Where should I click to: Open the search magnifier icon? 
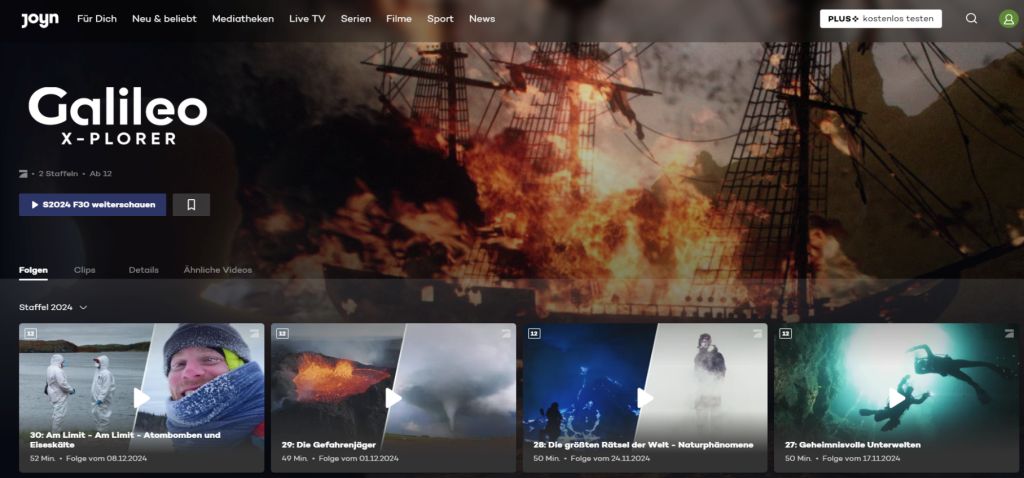pos(971,19)
